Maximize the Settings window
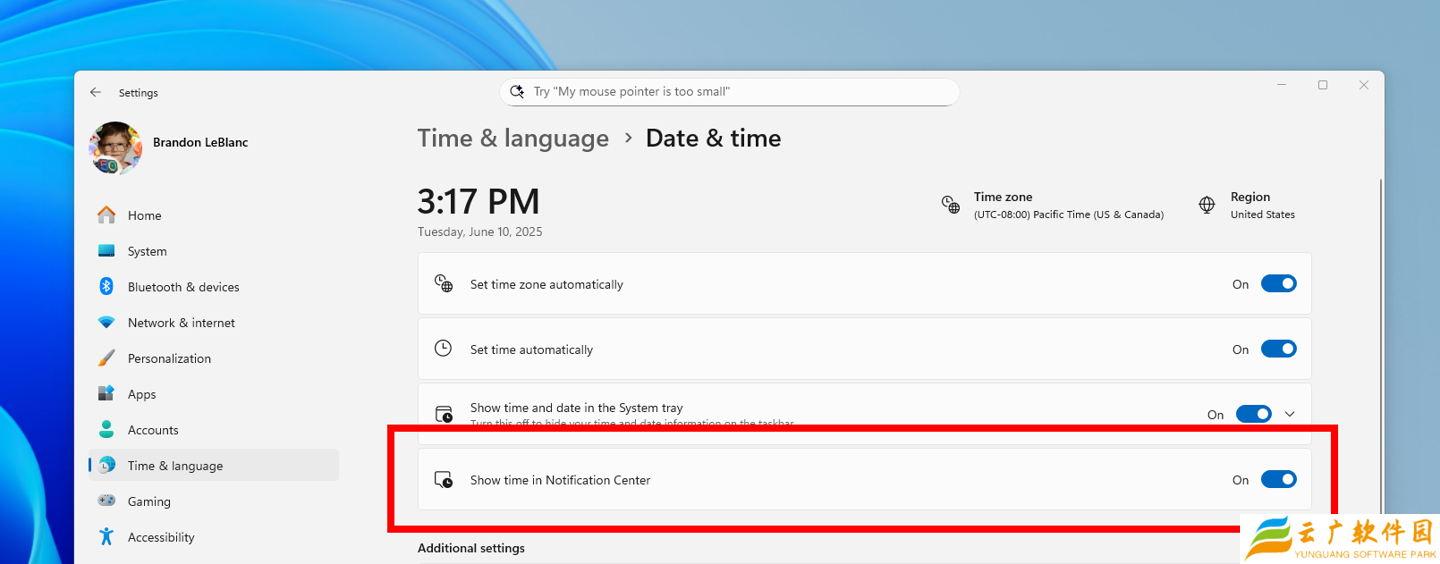The image size is (1440, 564). [1322, 86]
